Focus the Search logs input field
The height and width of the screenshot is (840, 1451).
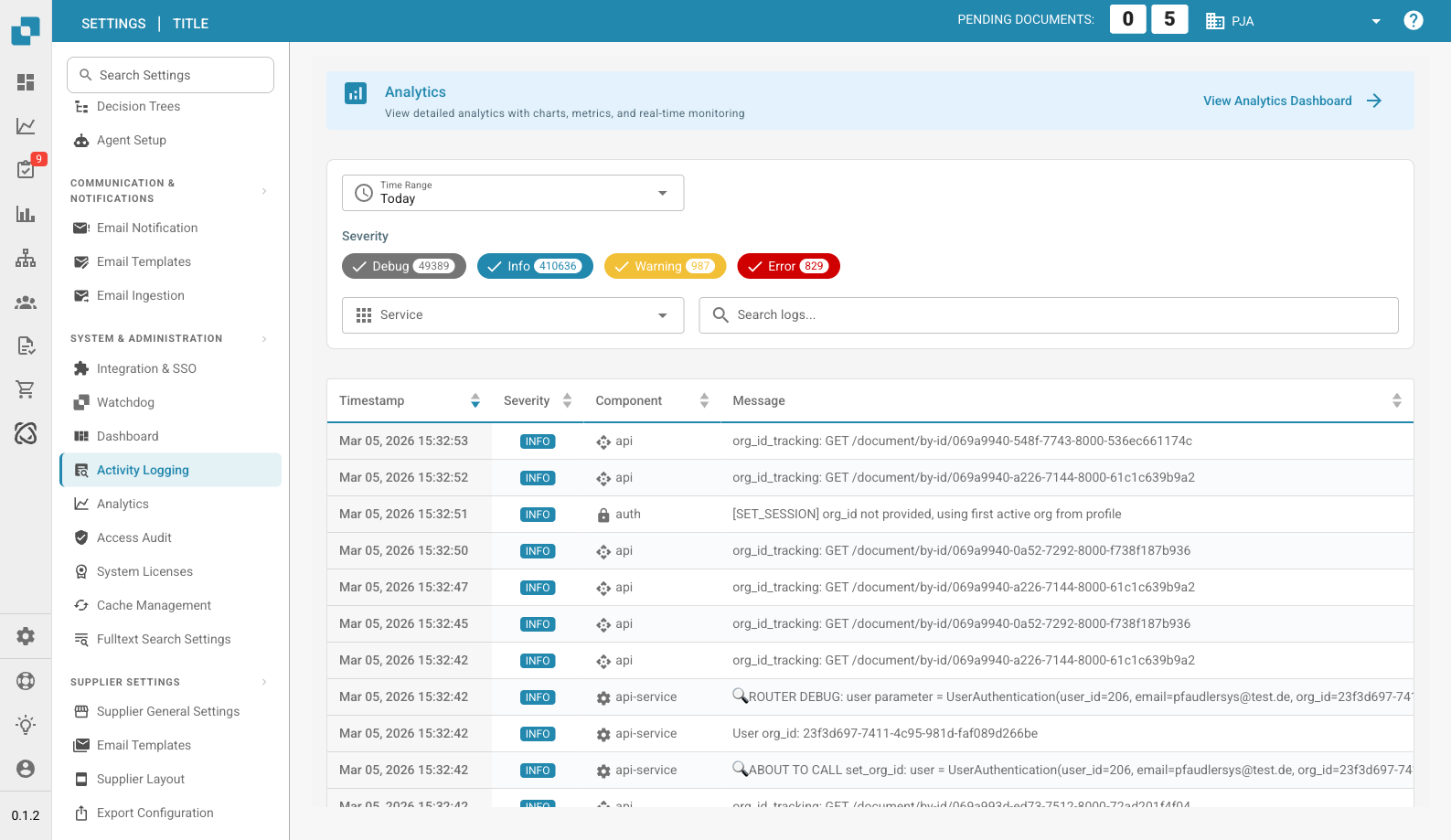[x=1049, y=315]
